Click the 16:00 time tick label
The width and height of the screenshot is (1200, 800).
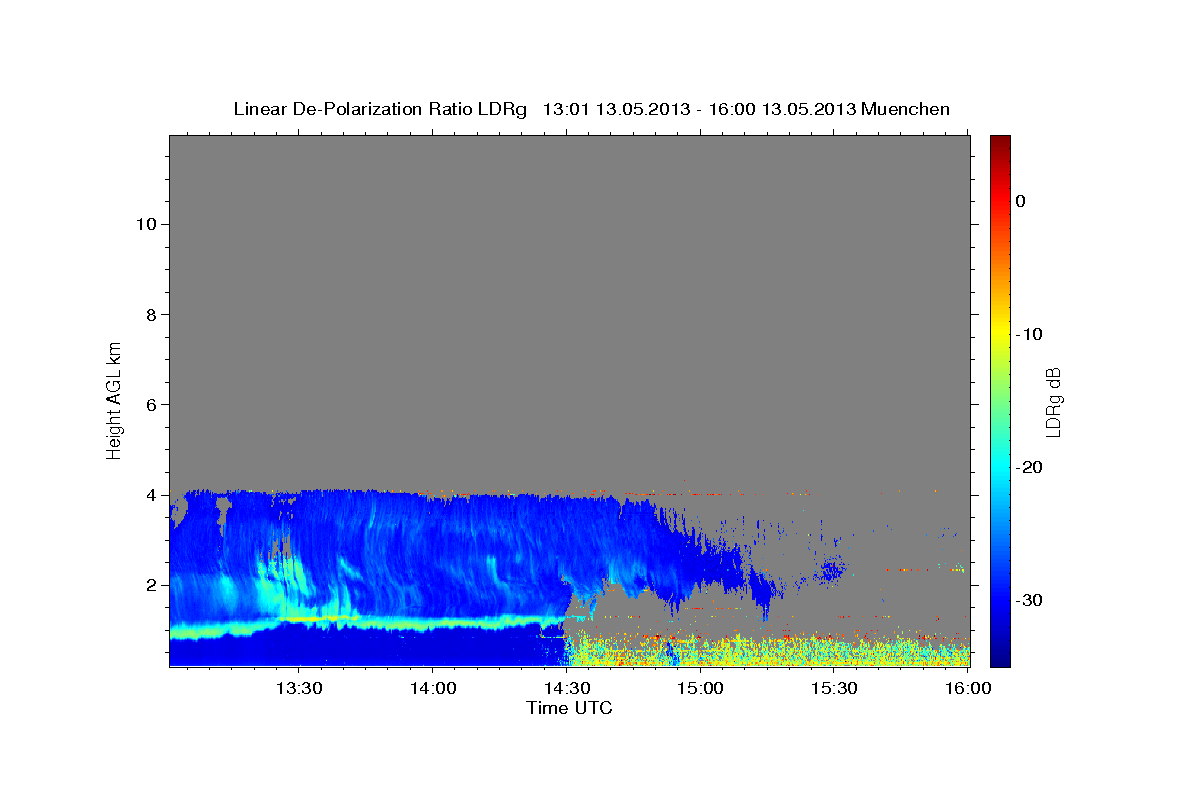tap(968, 688)
